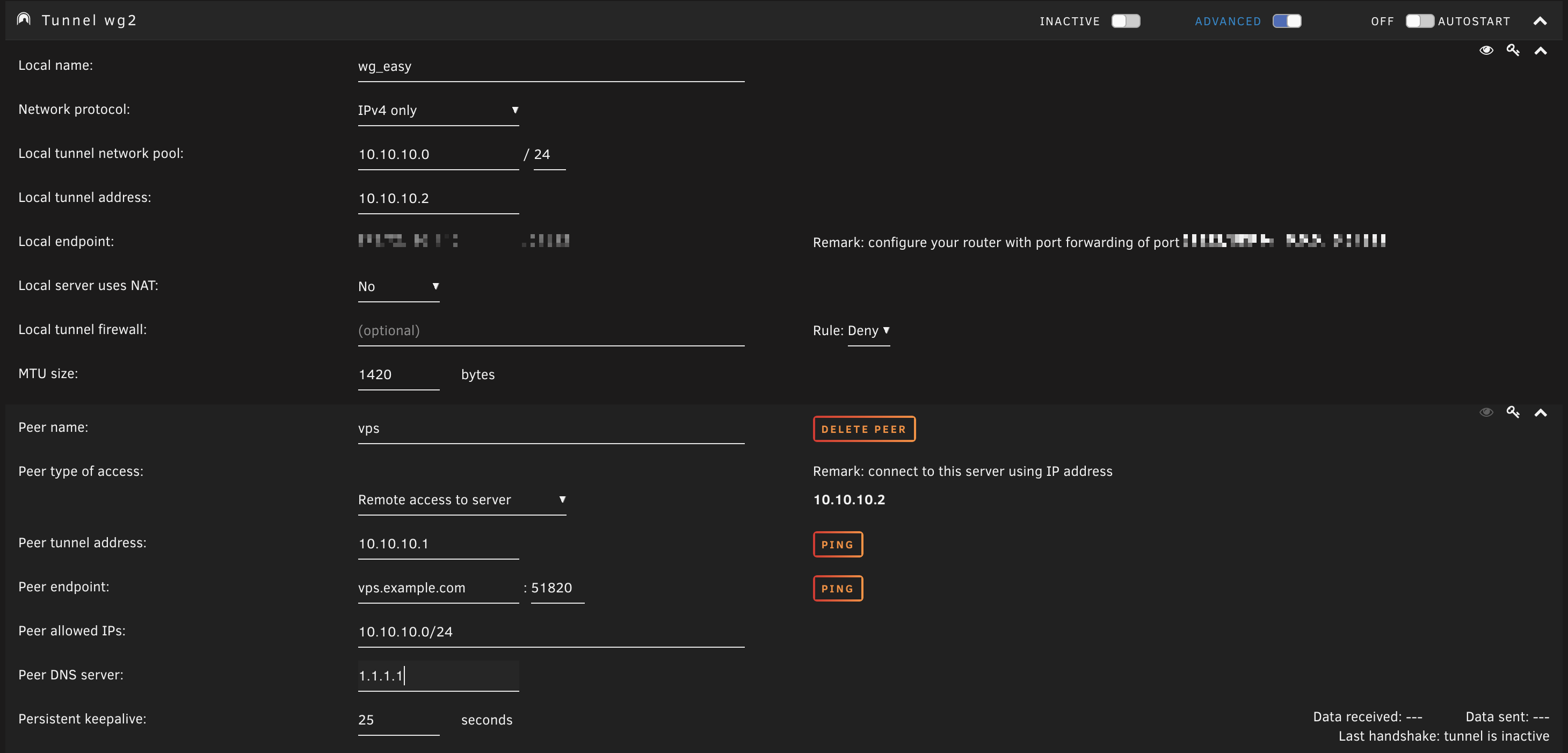
Task: Open the firewall Rule Deny dropdown
Action: (869, 330)
